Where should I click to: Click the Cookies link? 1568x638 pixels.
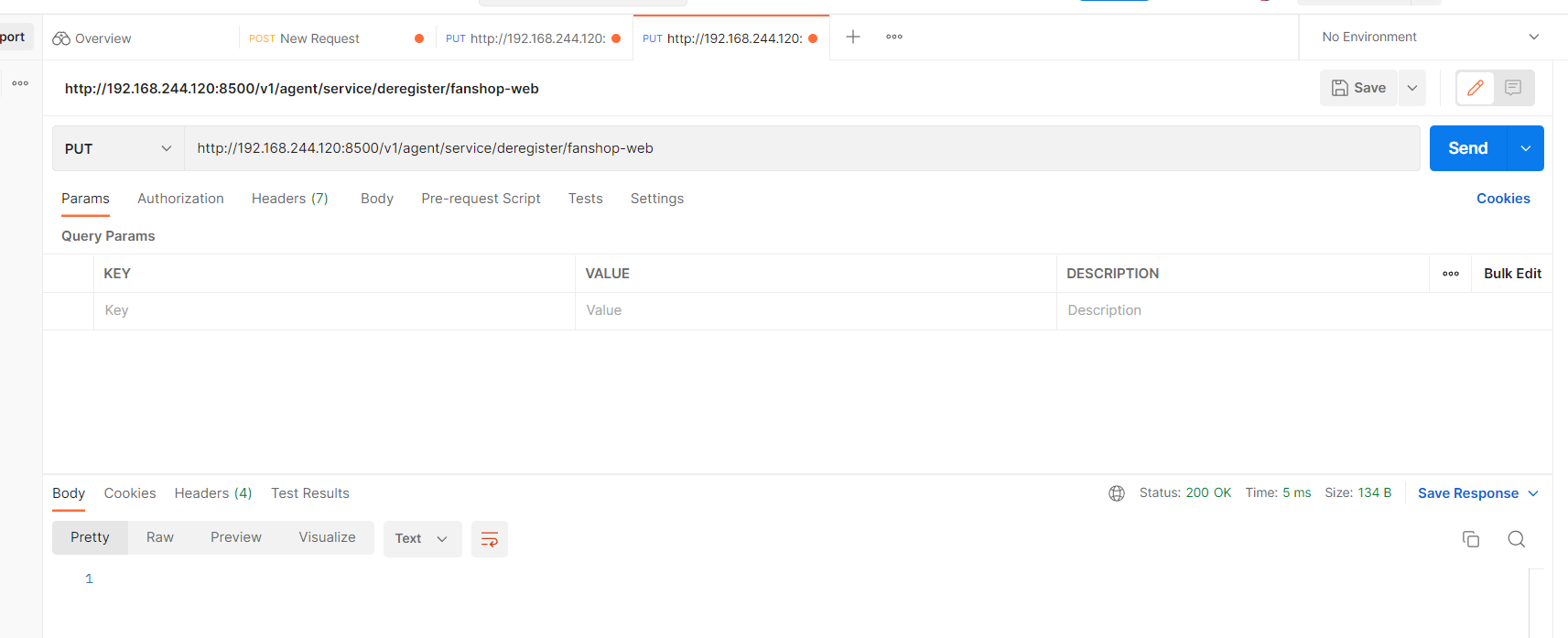[1503, 199]
